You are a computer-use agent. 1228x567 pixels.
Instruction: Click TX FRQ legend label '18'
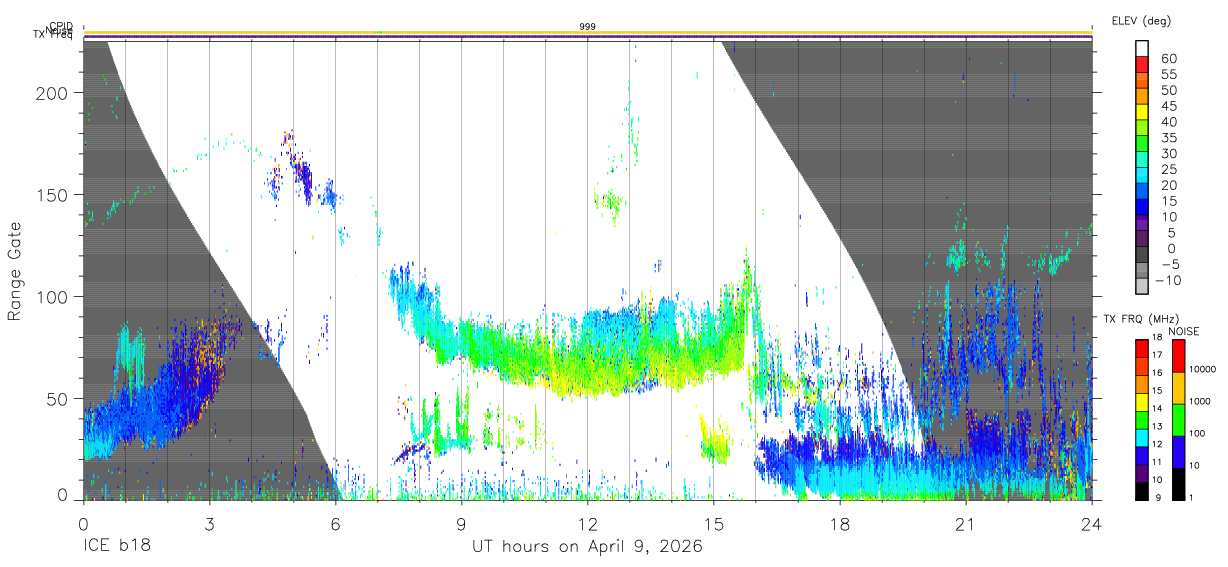[1157, 337]
